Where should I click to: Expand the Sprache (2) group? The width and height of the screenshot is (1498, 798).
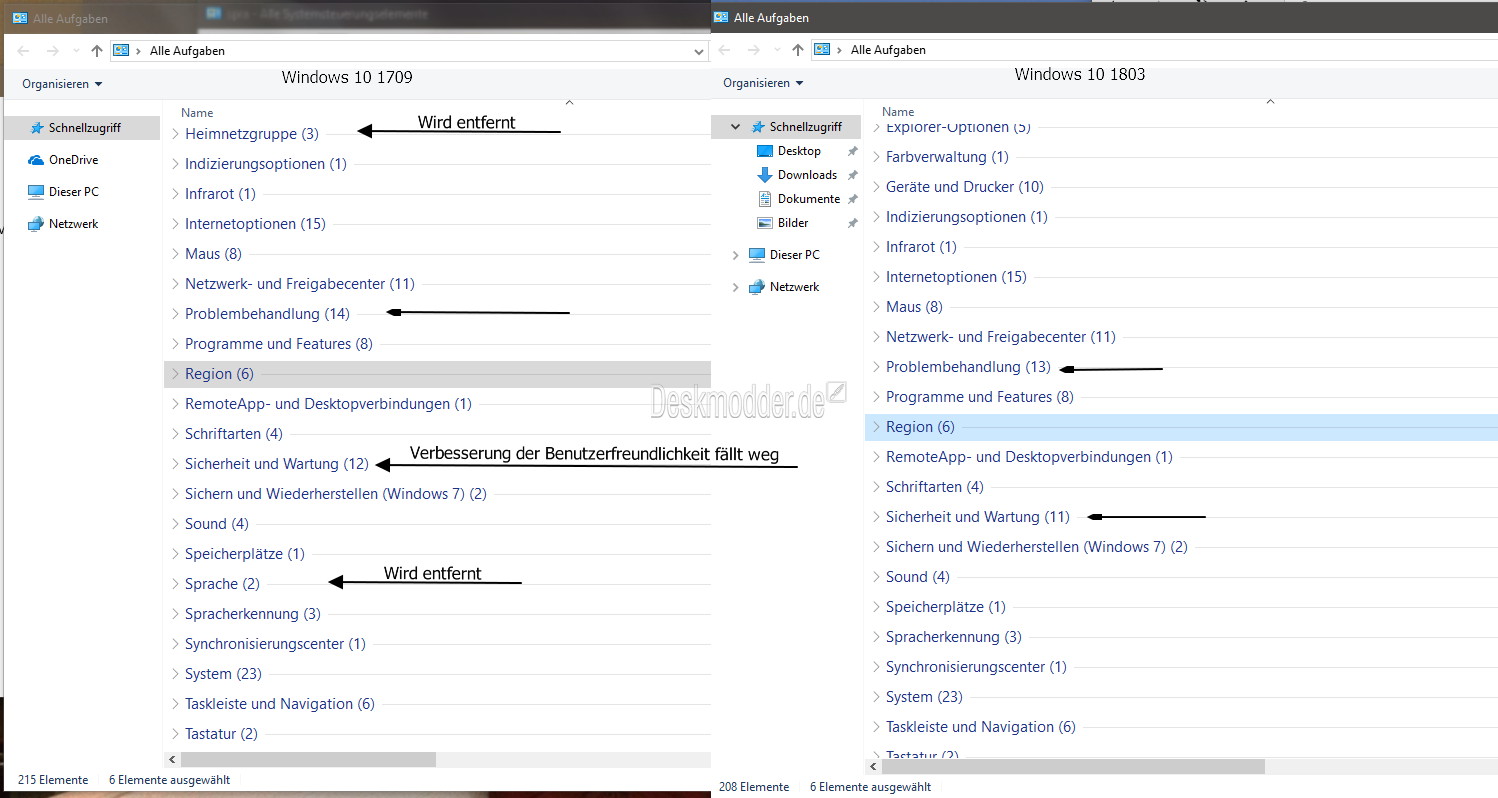tap(176, 584)
